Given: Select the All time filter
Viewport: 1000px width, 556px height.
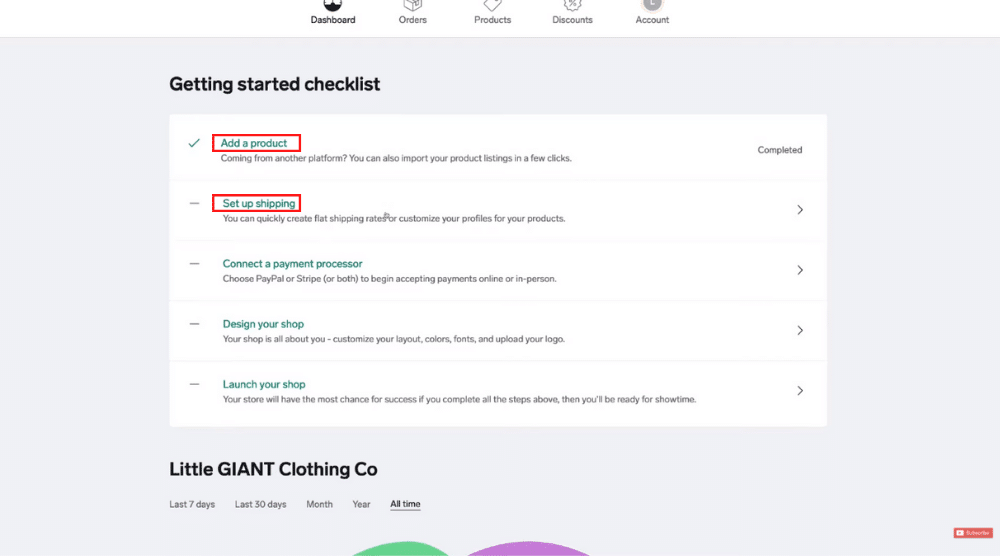Looking at the screenshot, I should pyautogui.click(x=405, y=504).
